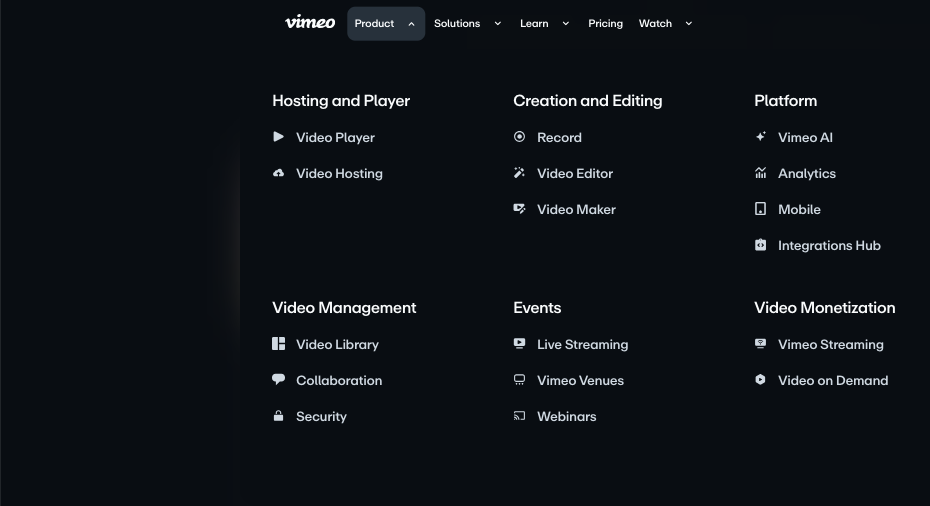Viewport: 930px width, 506px height.
Task: Click the Platform heading
Action: 785,101
